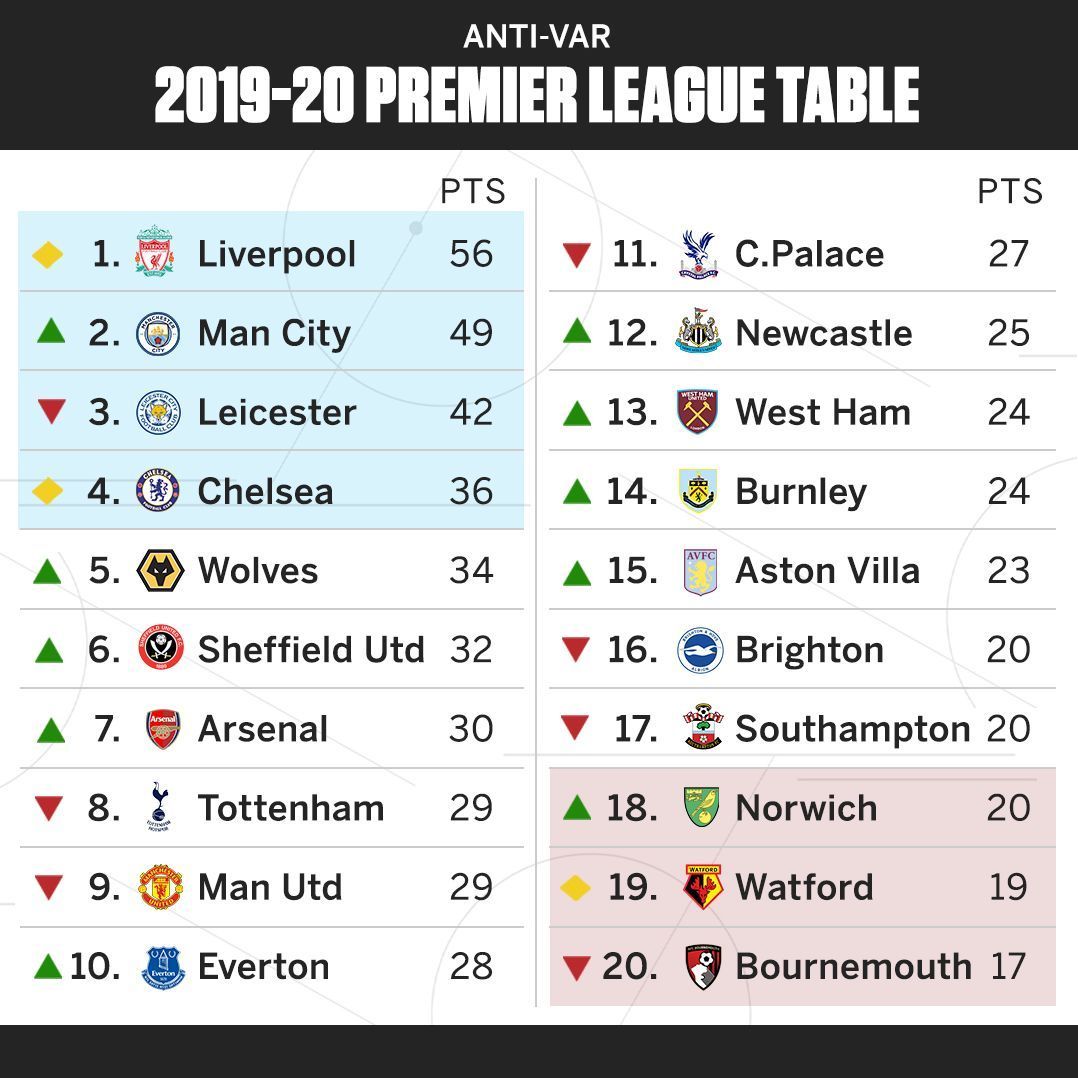Click the yellow diamond beside Watford

click(576, 887)
